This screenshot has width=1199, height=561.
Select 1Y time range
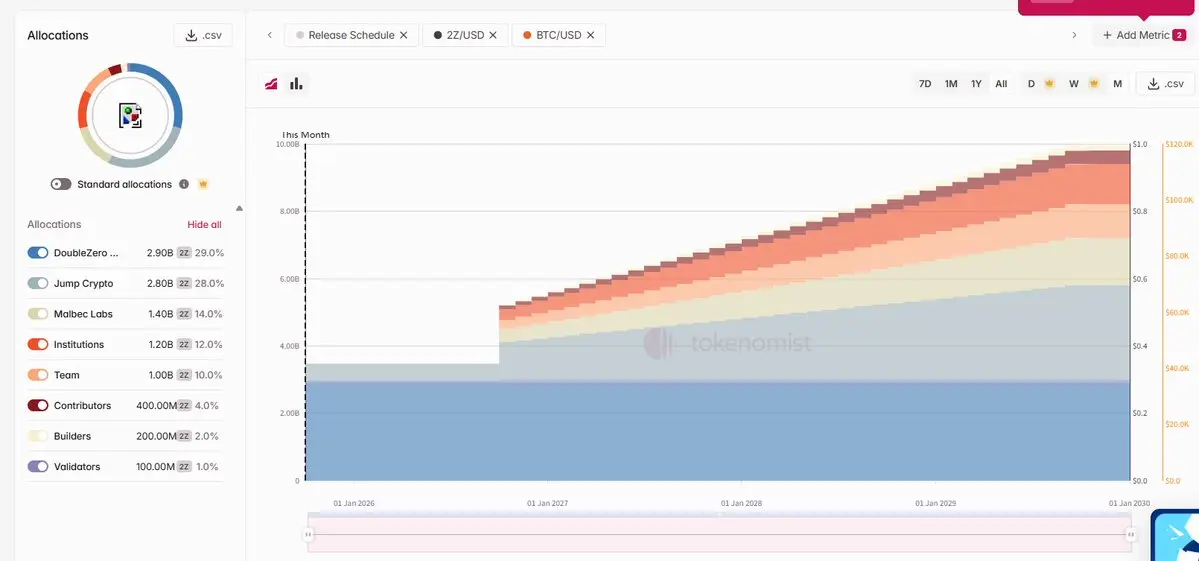point(976,84)
